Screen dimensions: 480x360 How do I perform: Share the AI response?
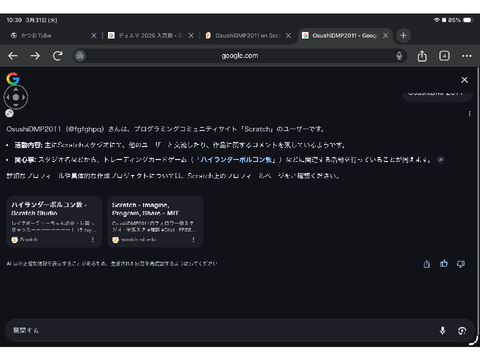[x=427, y=264]
